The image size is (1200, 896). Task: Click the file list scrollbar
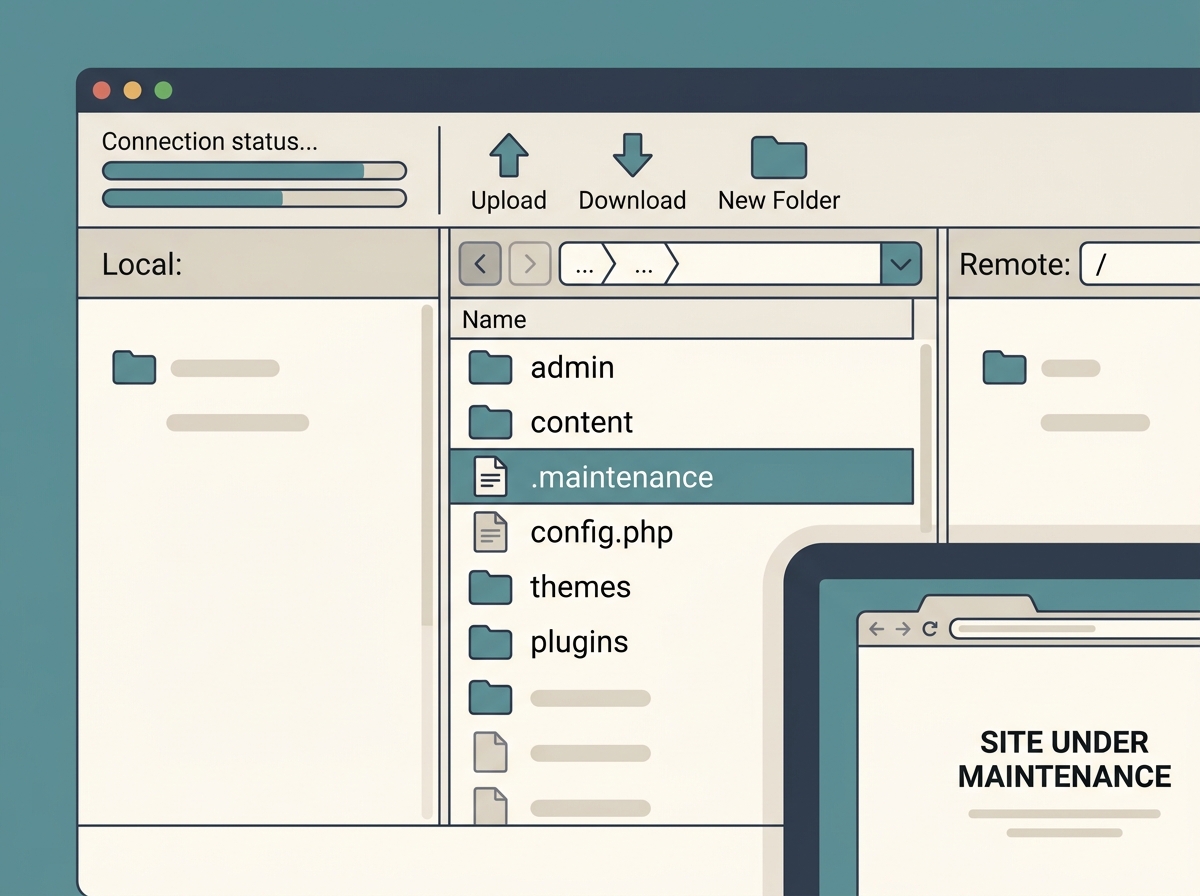coord(925,438)
